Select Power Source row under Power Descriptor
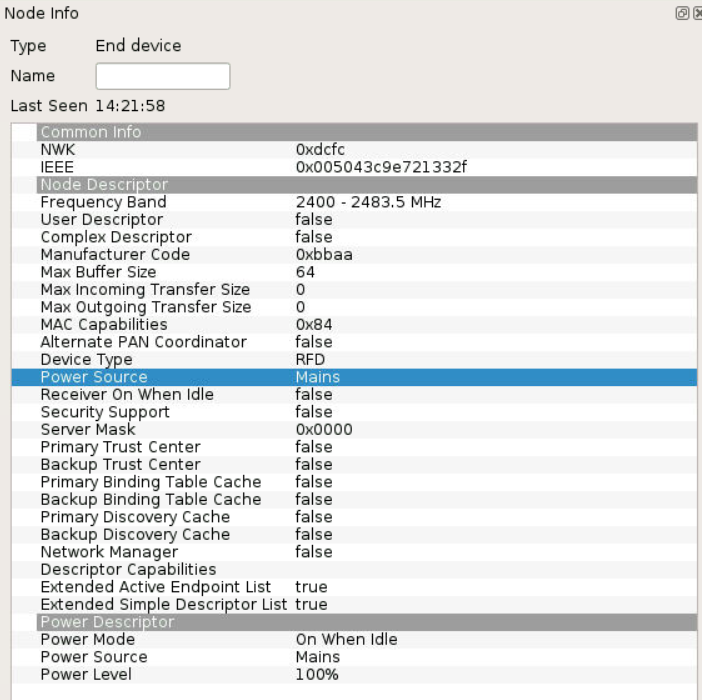 (x=355, y=657)
